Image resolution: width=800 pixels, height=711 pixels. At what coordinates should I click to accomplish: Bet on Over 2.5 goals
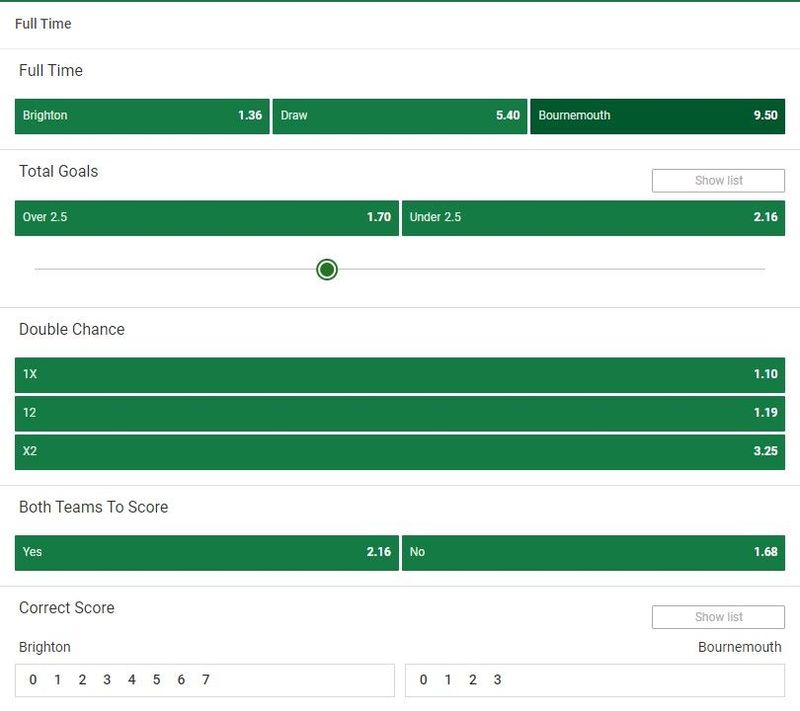tap(207, 218)
